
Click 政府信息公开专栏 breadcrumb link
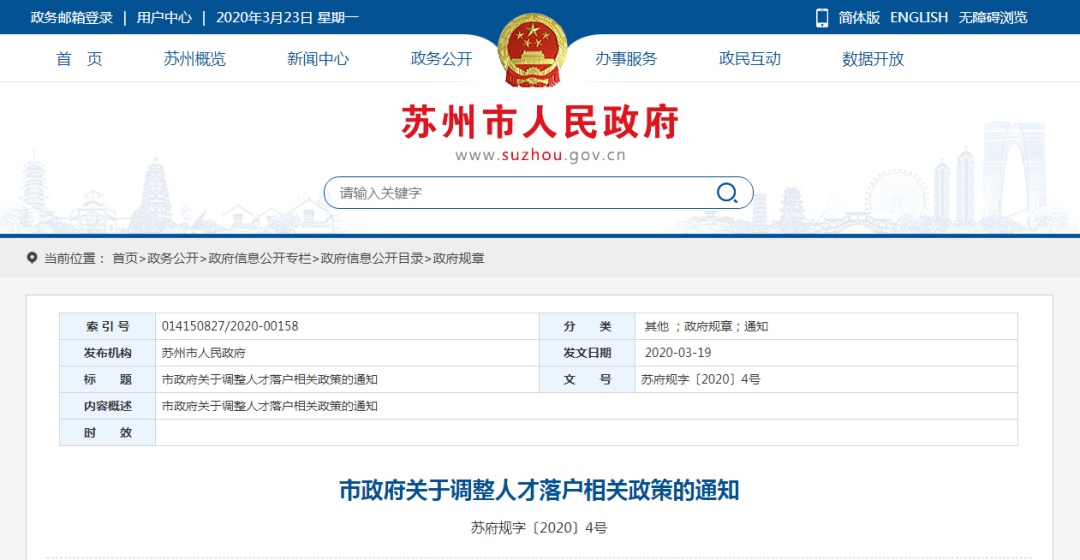(260, 258)
